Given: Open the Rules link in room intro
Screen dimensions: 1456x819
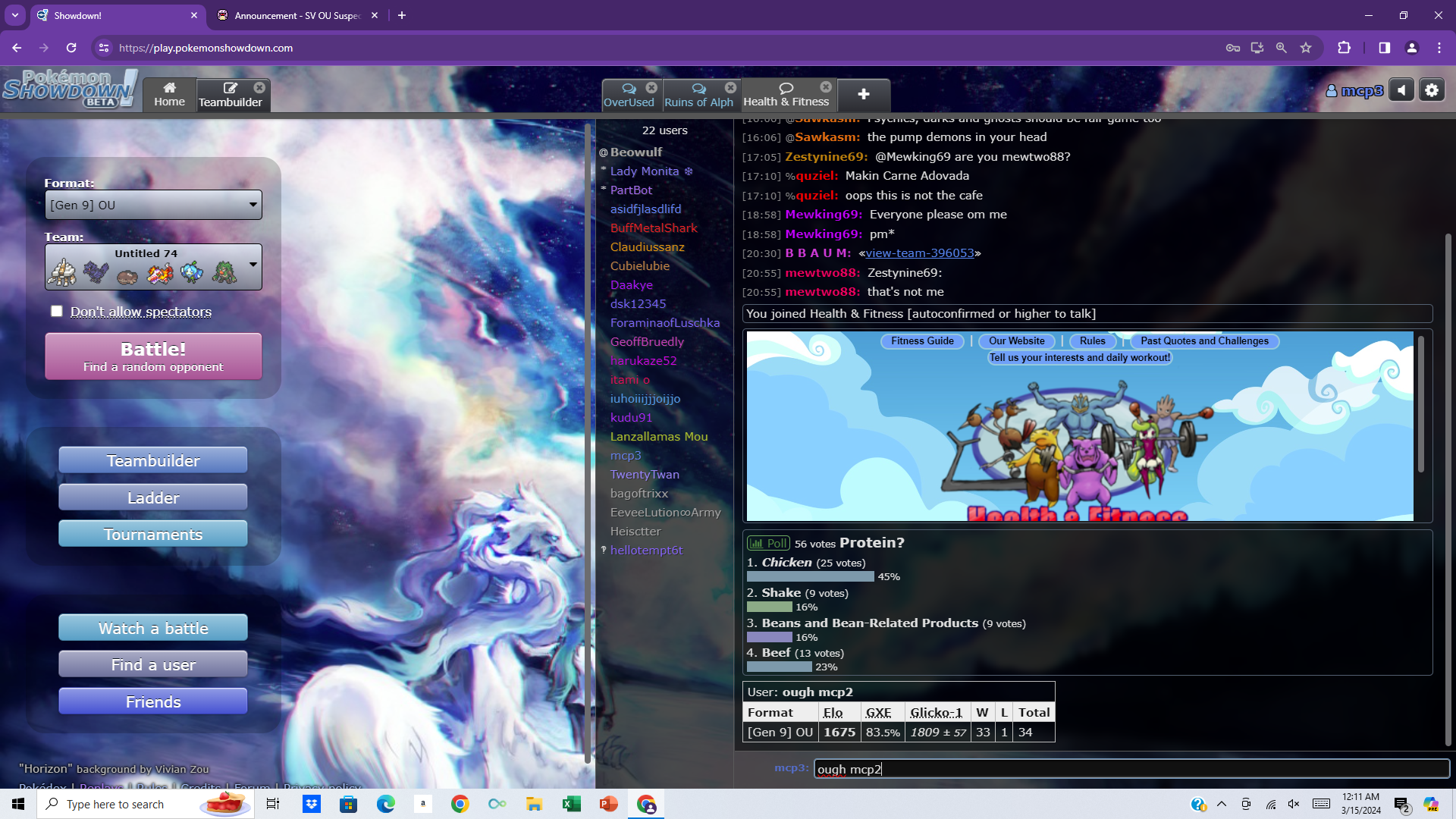Looking at the screenshot, I should click(x=1092, y=341).
